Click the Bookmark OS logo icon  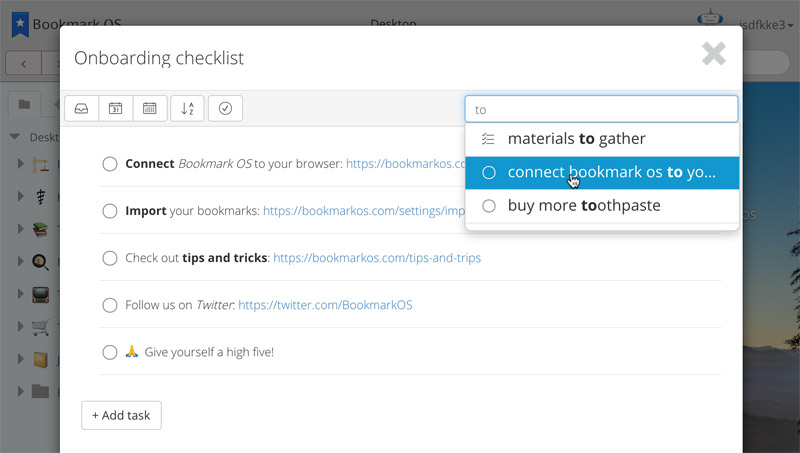19,22
